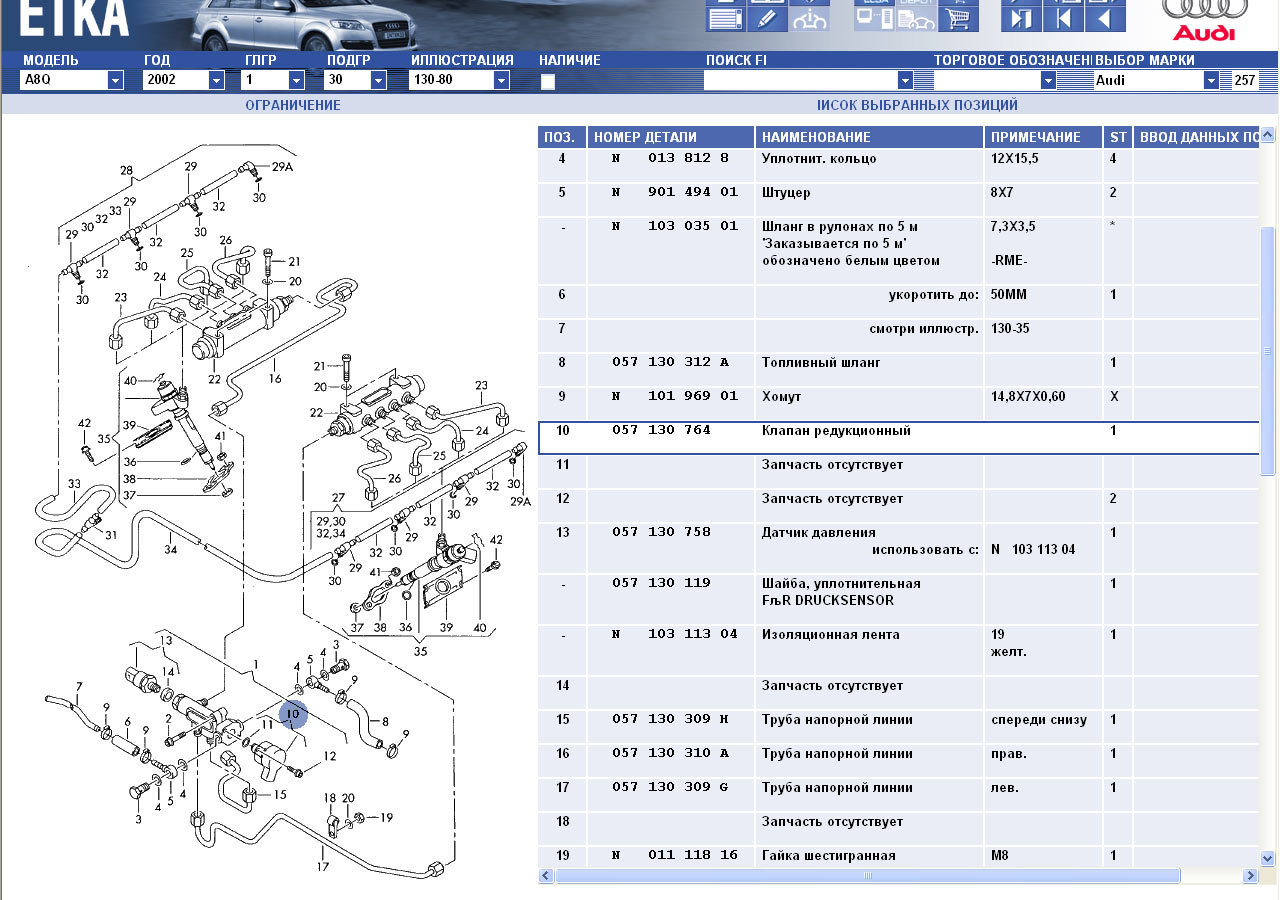Viewport: 1280px width, 900px height.
Task: Open the shopping cart icon
Action: 958,18
